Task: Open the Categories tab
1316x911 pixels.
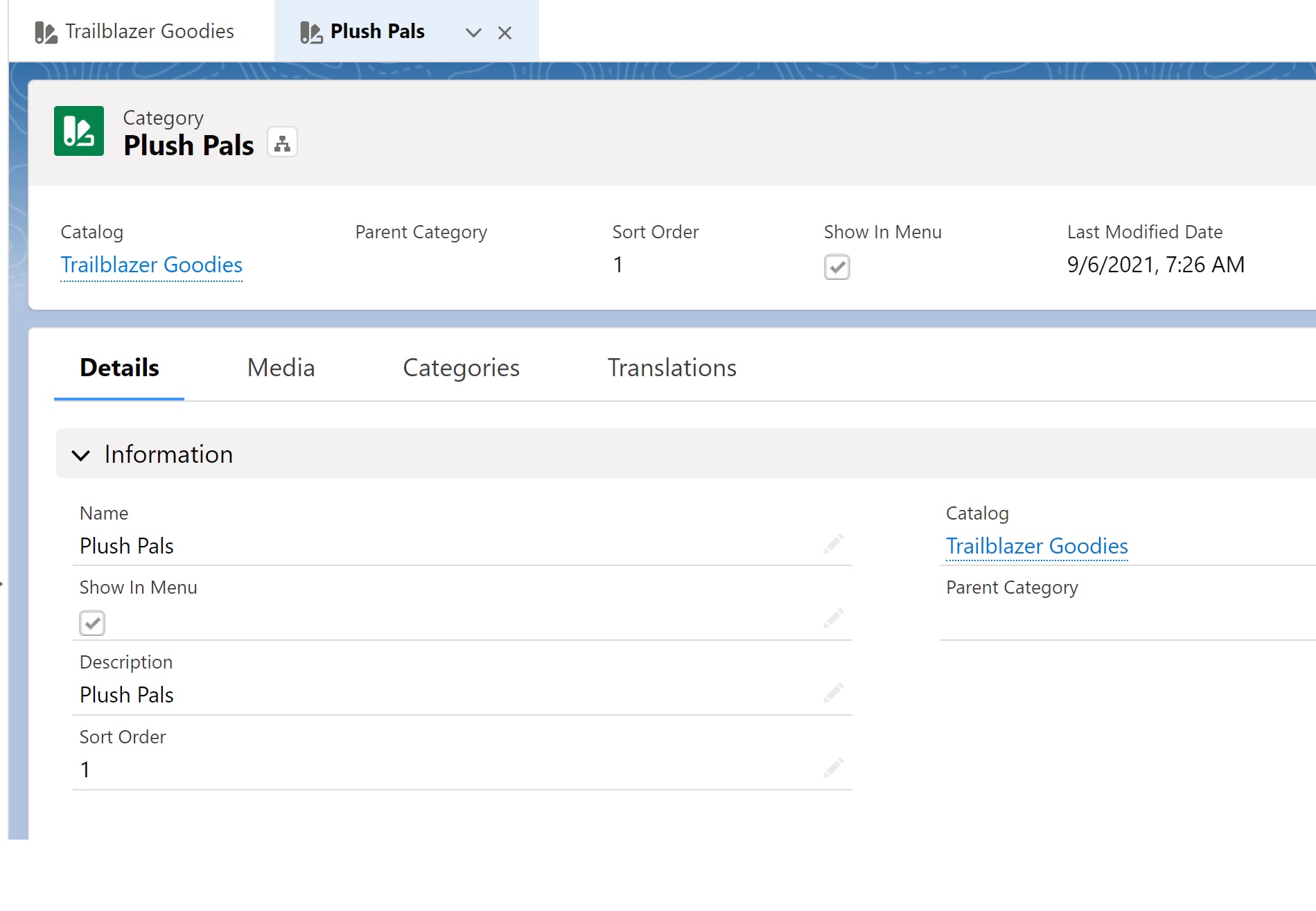Action: [x=461, y=368]
